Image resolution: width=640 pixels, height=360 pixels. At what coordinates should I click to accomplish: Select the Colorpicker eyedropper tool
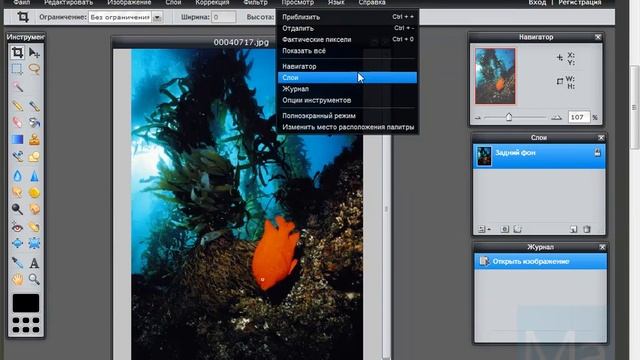point(17,262)
